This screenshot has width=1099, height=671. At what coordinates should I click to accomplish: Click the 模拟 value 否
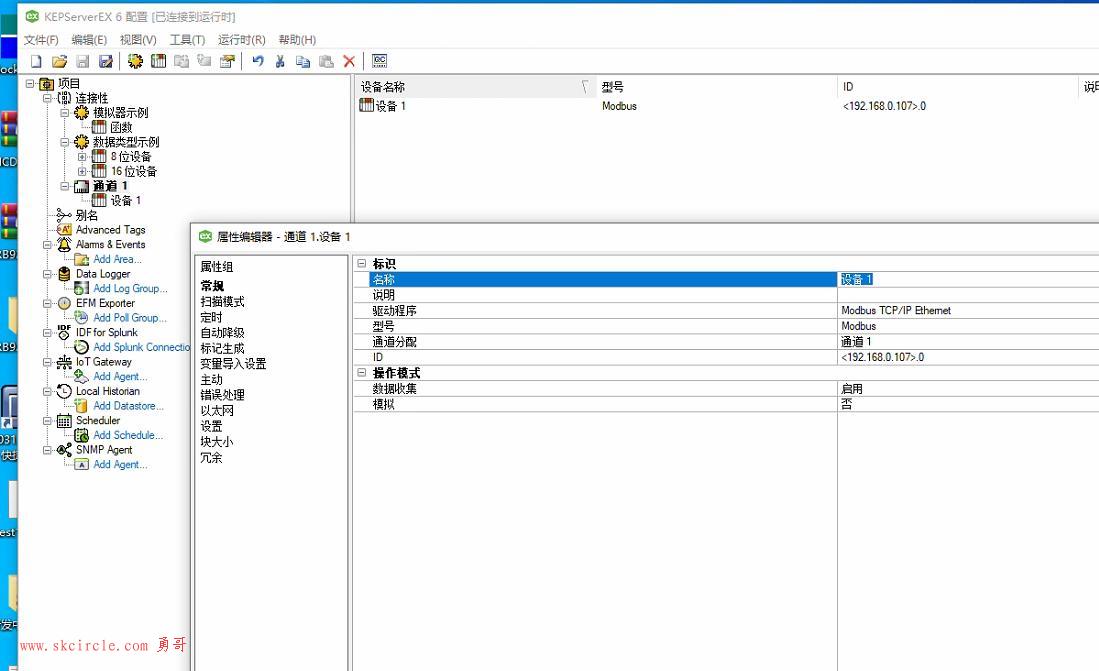[968, 404]
